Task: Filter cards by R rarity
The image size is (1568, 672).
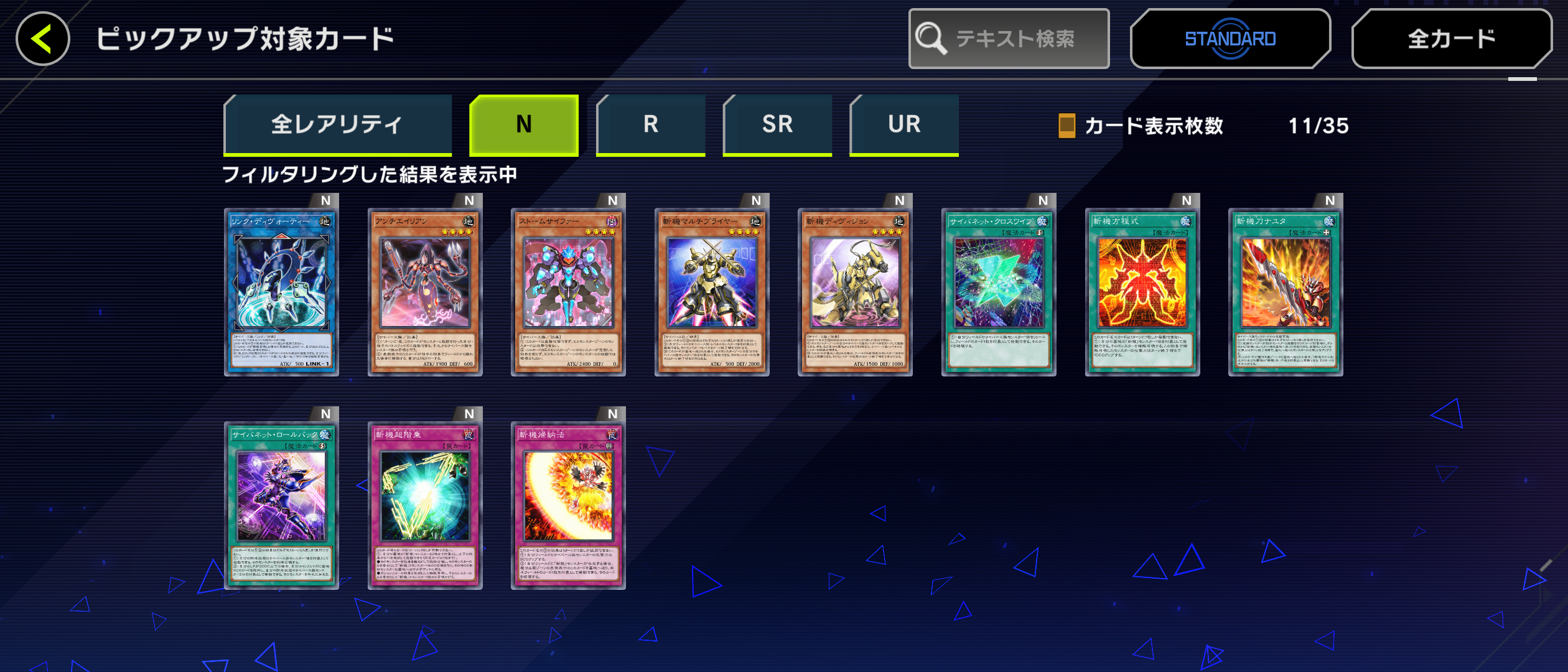Action: click(651, 124)
